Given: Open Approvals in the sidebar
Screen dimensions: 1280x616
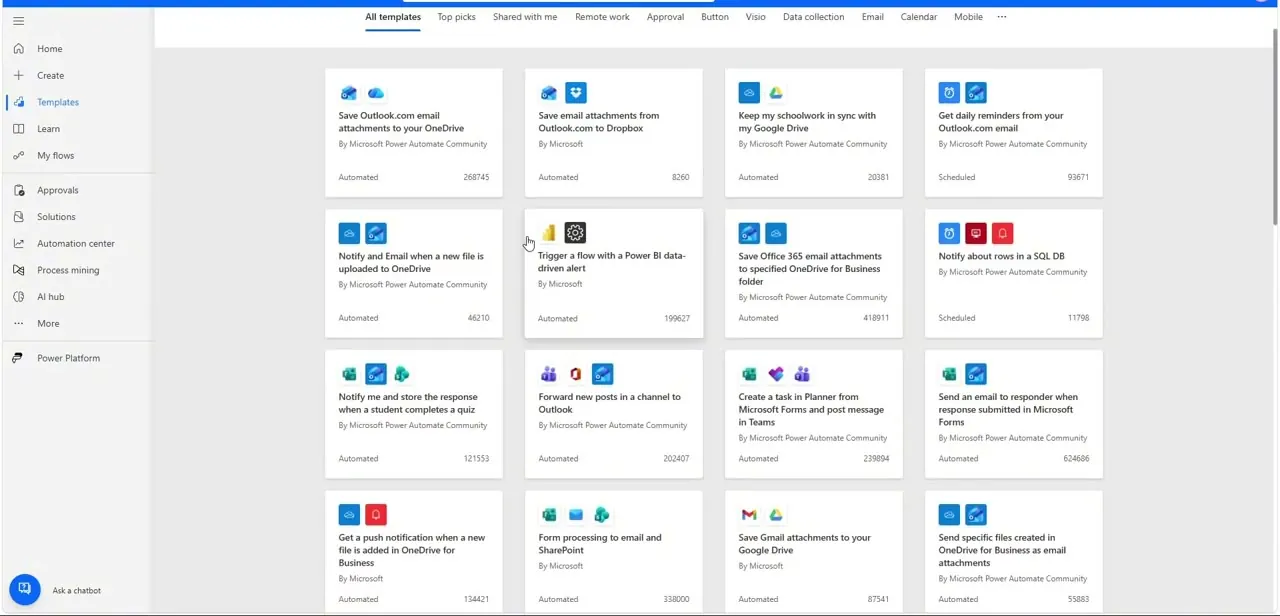Looking at the screenshot, I should (x=58, y=190).
